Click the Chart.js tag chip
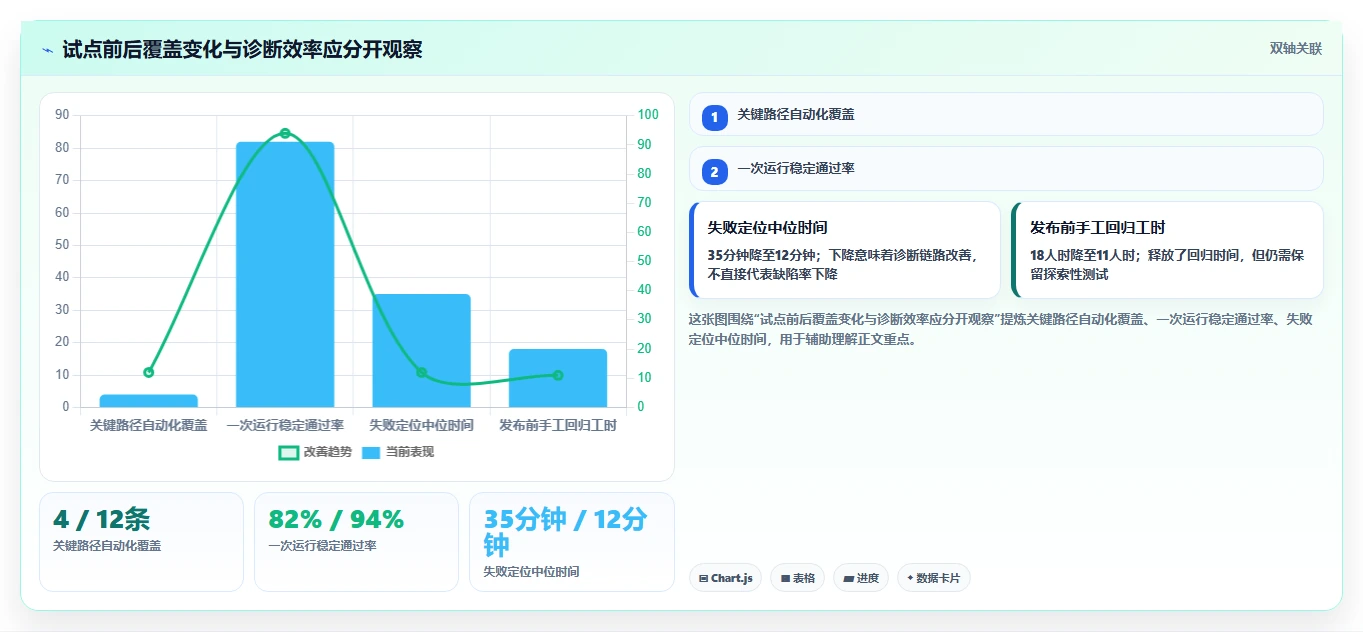This screenshot has width=1363, height=632. (x=726, y=578)
